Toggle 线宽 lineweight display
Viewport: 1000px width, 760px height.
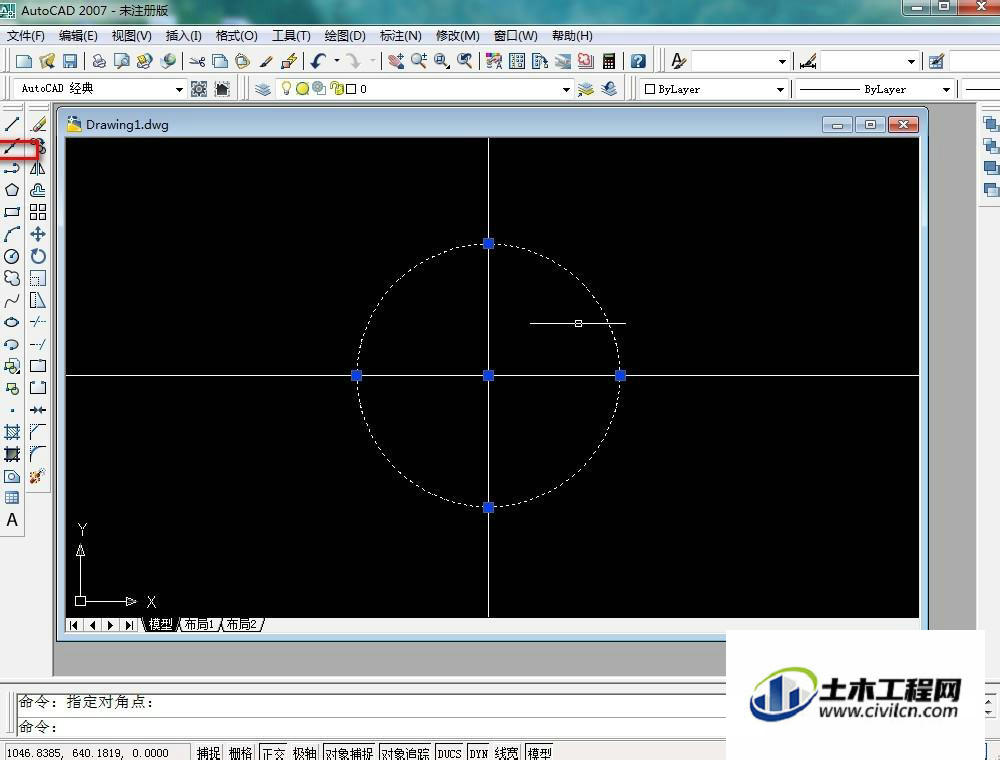coord(506,753)
